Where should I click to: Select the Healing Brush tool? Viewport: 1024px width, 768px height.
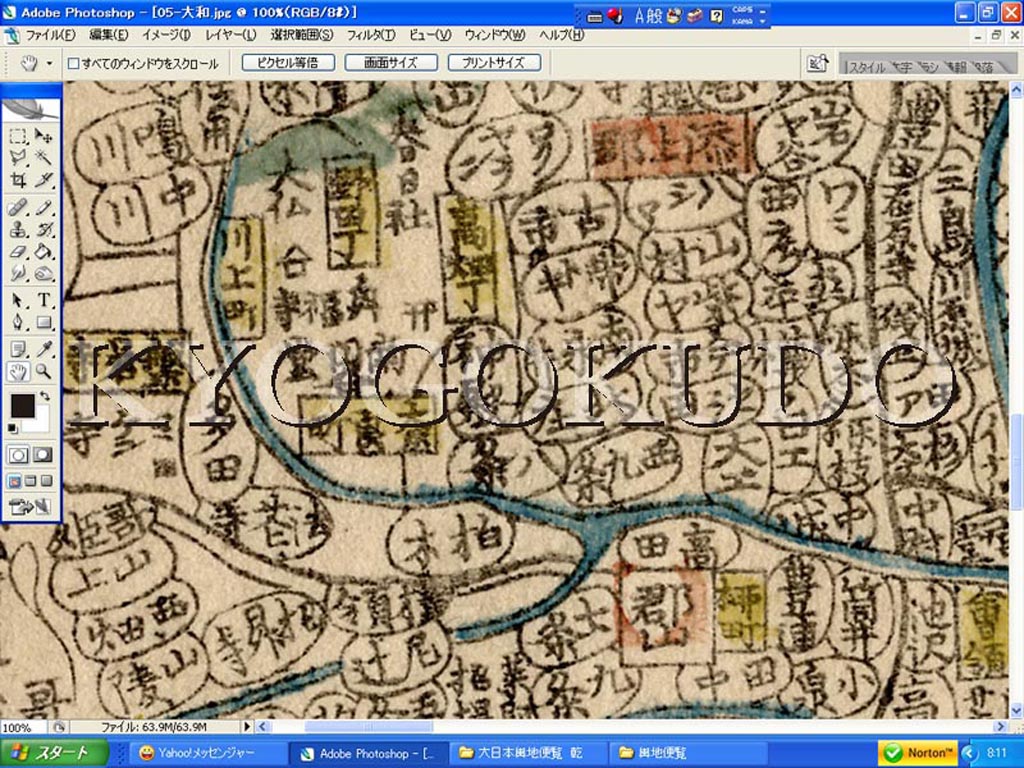click(x=18, y=208)
